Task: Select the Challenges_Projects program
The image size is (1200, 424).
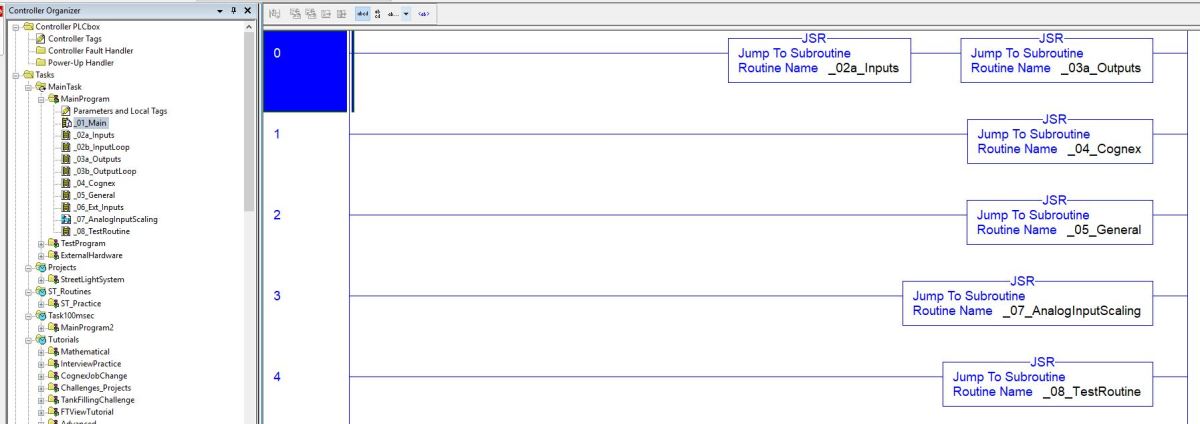Action: point(95,387)
